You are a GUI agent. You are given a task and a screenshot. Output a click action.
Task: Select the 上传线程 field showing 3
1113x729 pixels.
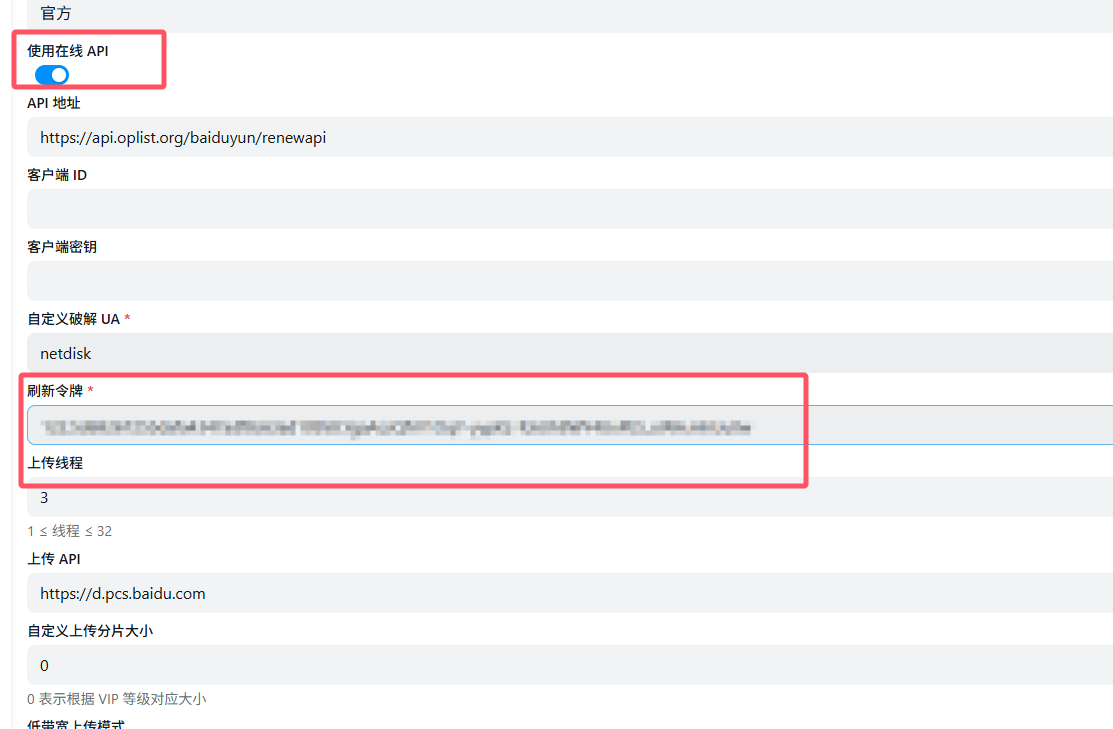point(570,497)
